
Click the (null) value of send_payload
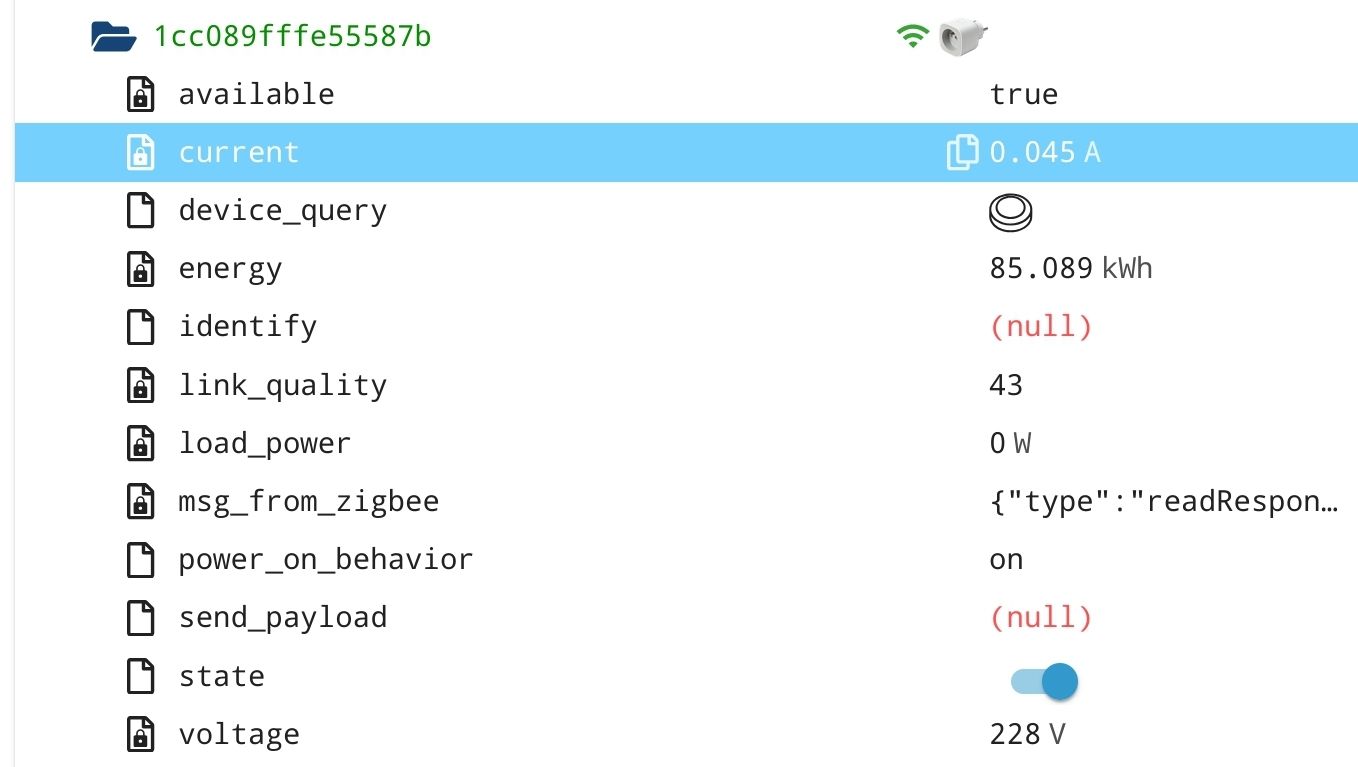[1041, 618]
